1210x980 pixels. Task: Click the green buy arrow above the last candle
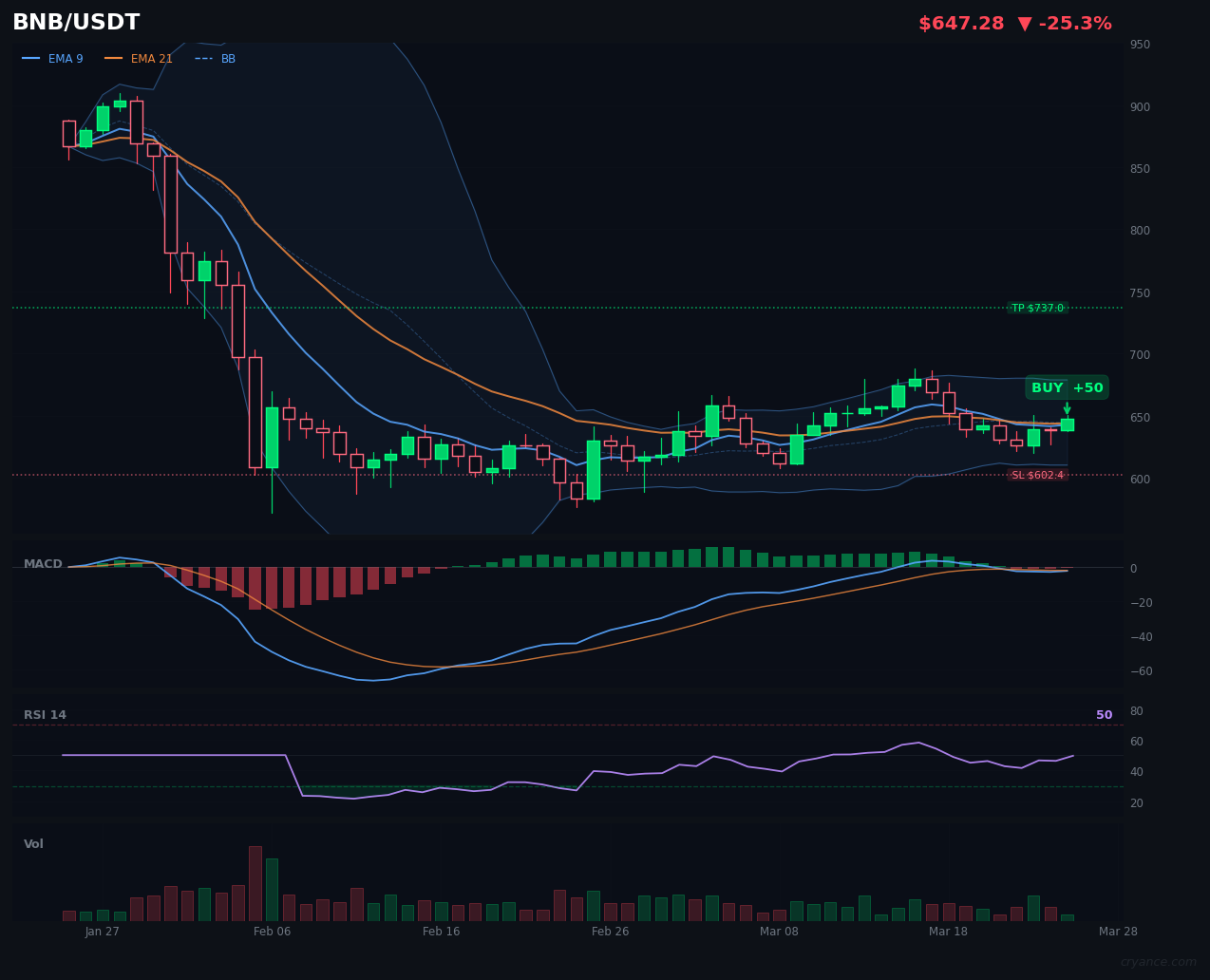click(1067, 408)
